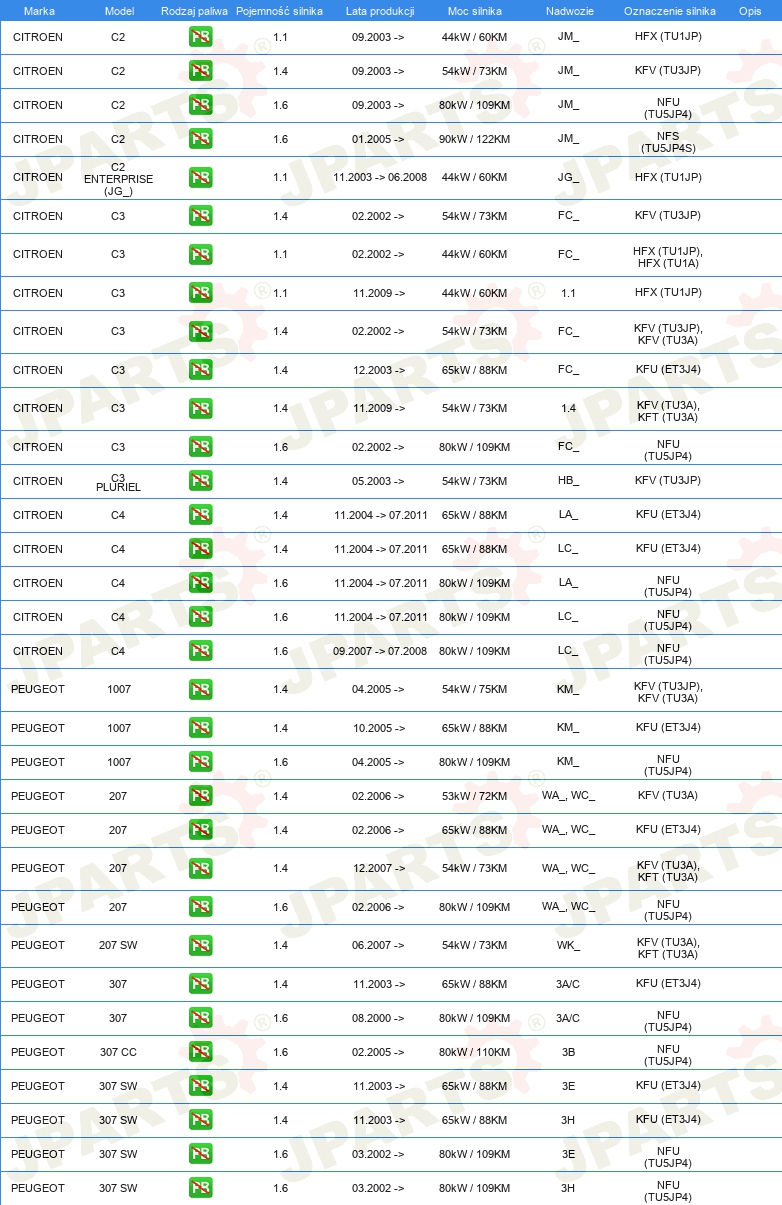The width and height of the screenshot is (782, 1205).
Task: Click fuel icon in Citroen C2 90kW/122KM row
Action: tap(200, 139)
